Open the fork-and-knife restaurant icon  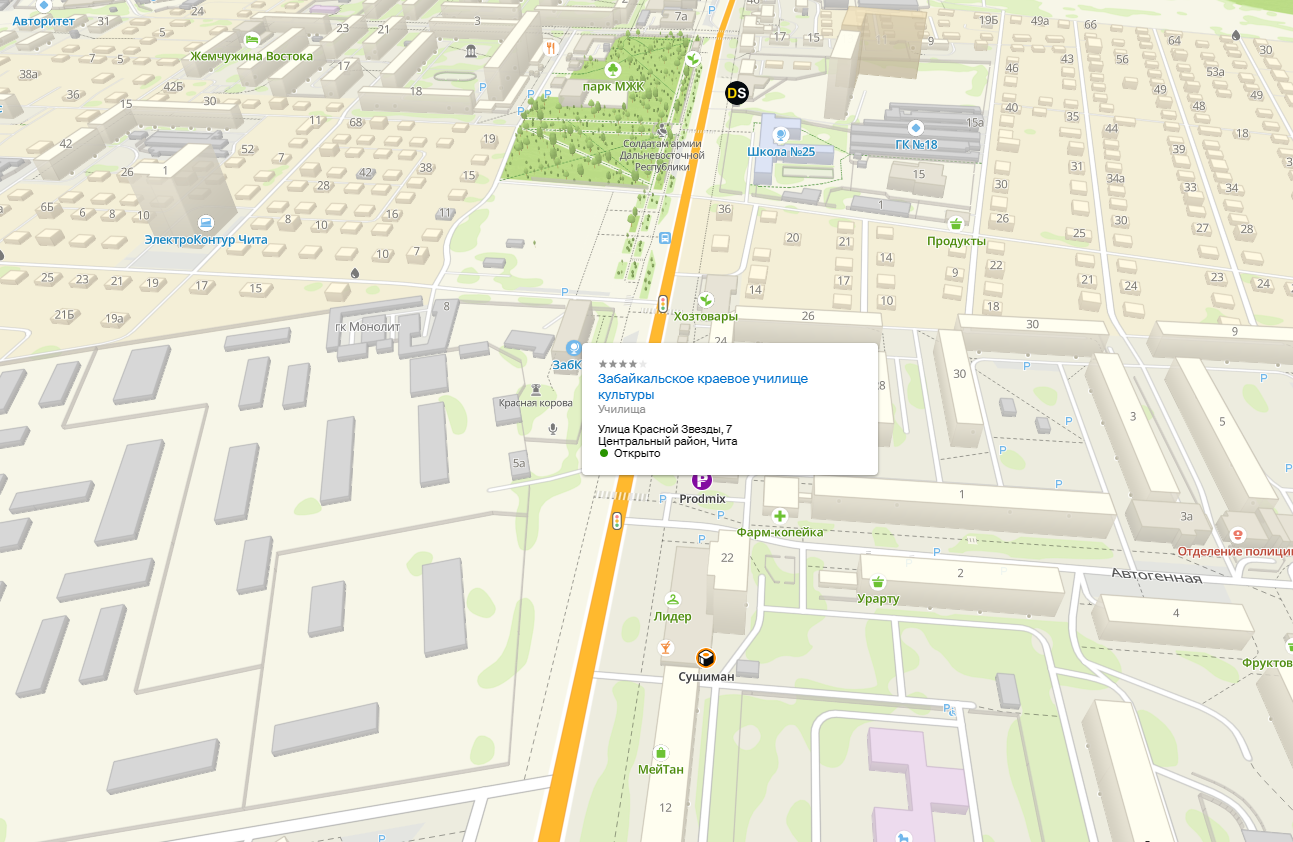point(551,46)
